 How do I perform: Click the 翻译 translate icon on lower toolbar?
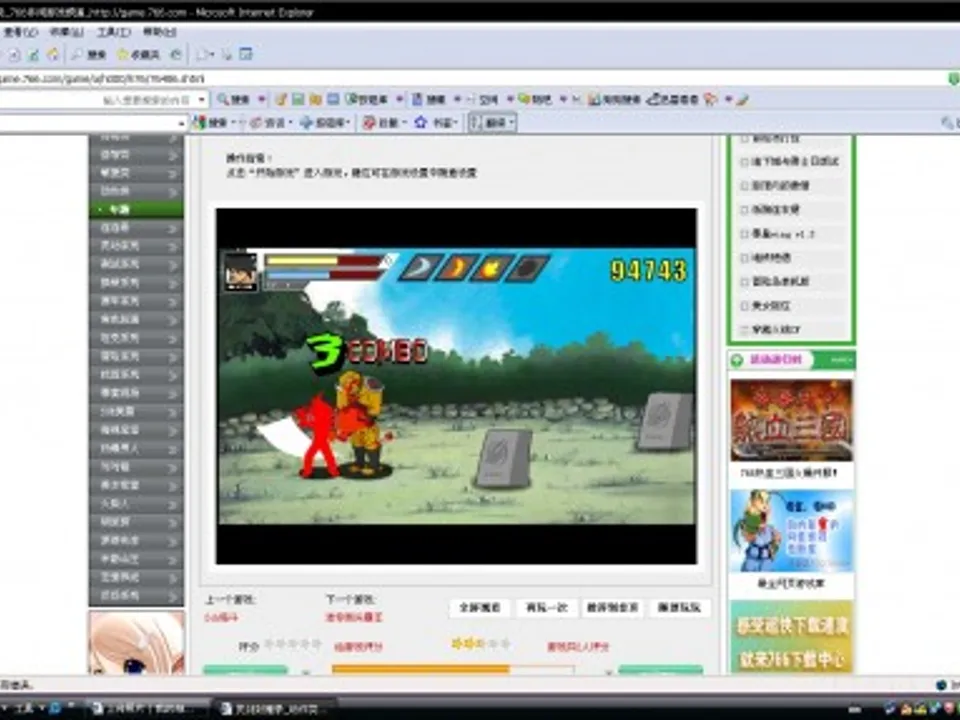tap(494, 122)
